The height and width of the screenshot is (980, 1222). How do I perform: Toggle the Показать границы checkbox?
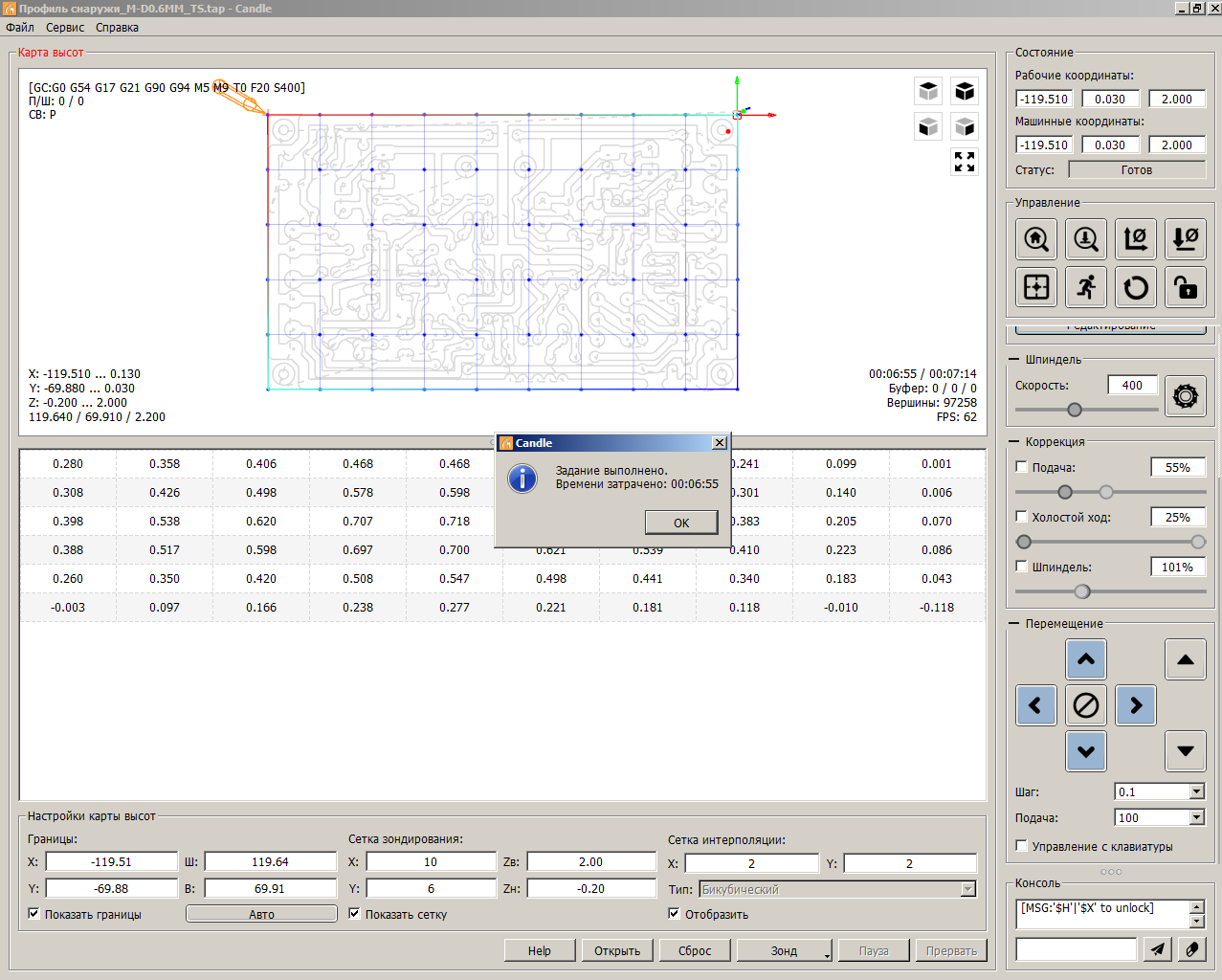pos(34,914)
